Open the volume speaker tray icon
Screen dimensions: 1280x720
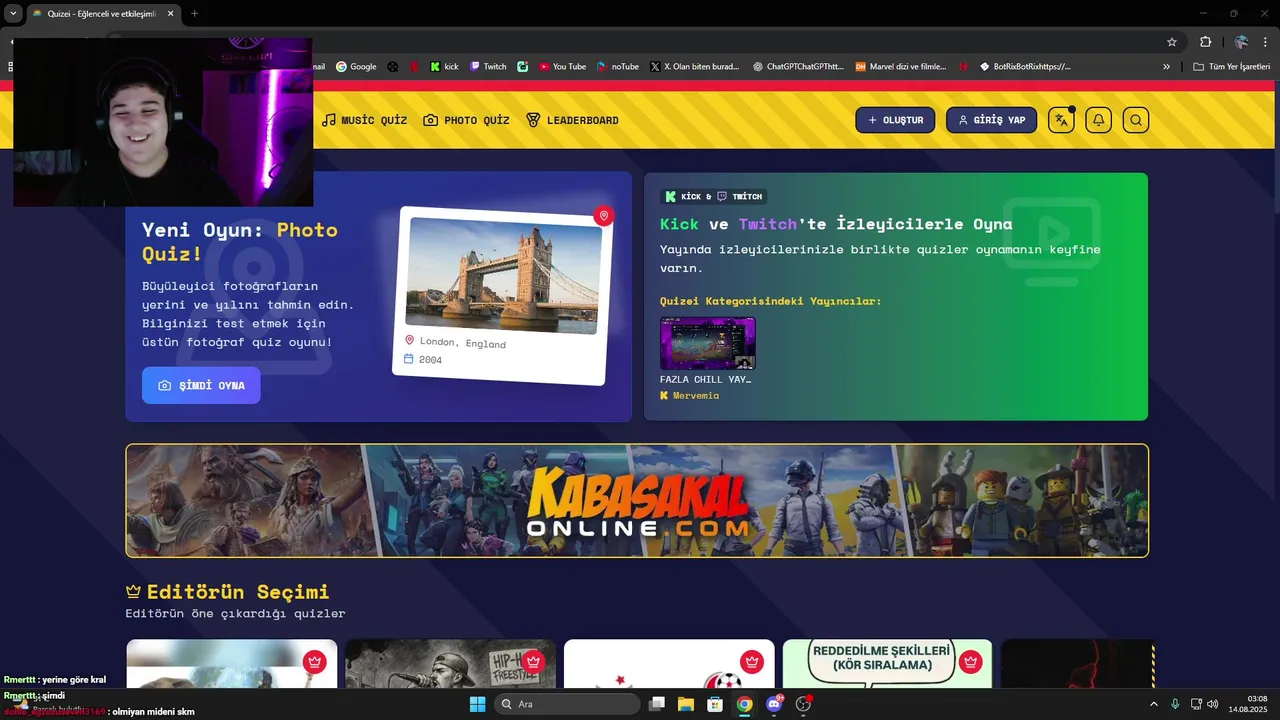[x=1213, y=704]
